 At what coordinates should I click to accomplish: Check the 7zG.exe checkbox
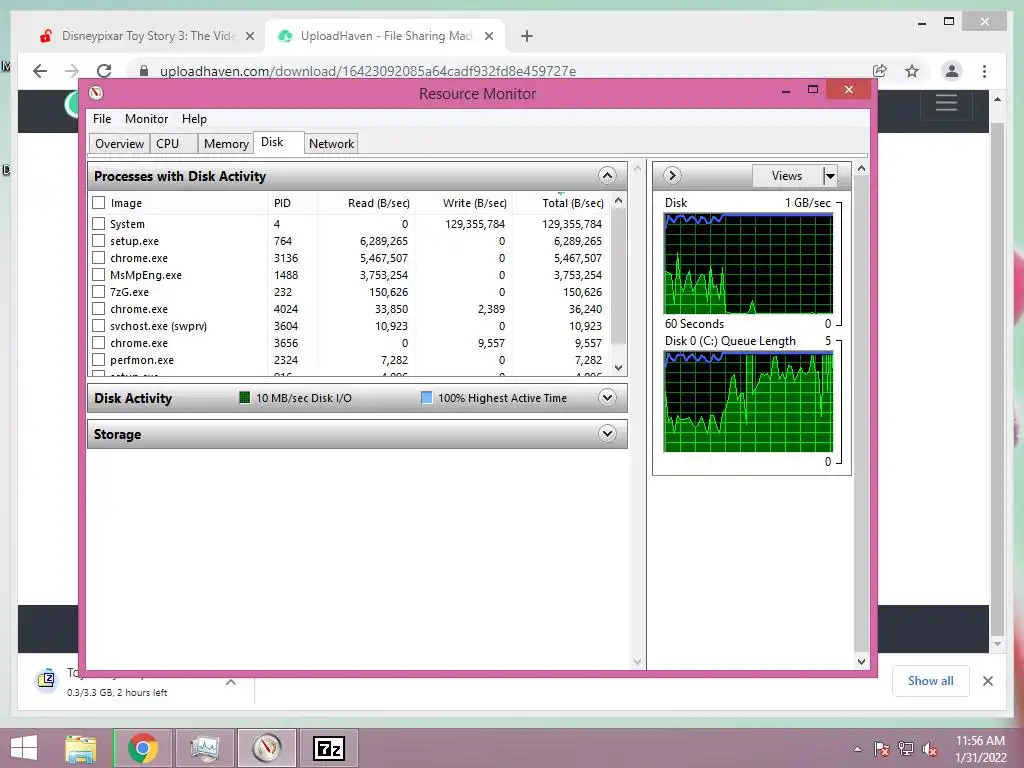(x=99, y=291)
